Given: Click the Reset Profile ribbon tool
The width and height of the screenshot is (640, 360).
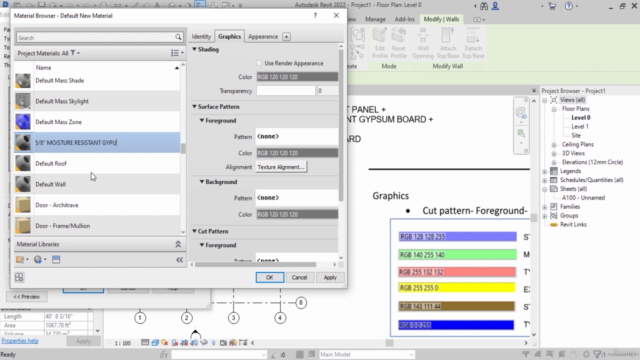Looking at the screenshot, I should click(398, 43).
